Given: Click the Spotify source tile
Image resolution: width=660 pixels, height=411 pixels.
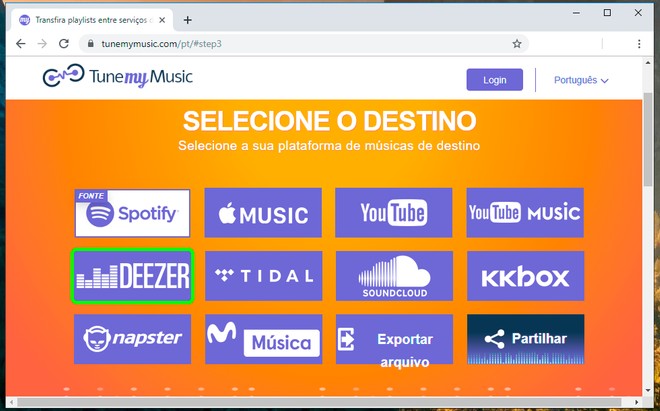Looking at the screenshot, I should point(132,213).
